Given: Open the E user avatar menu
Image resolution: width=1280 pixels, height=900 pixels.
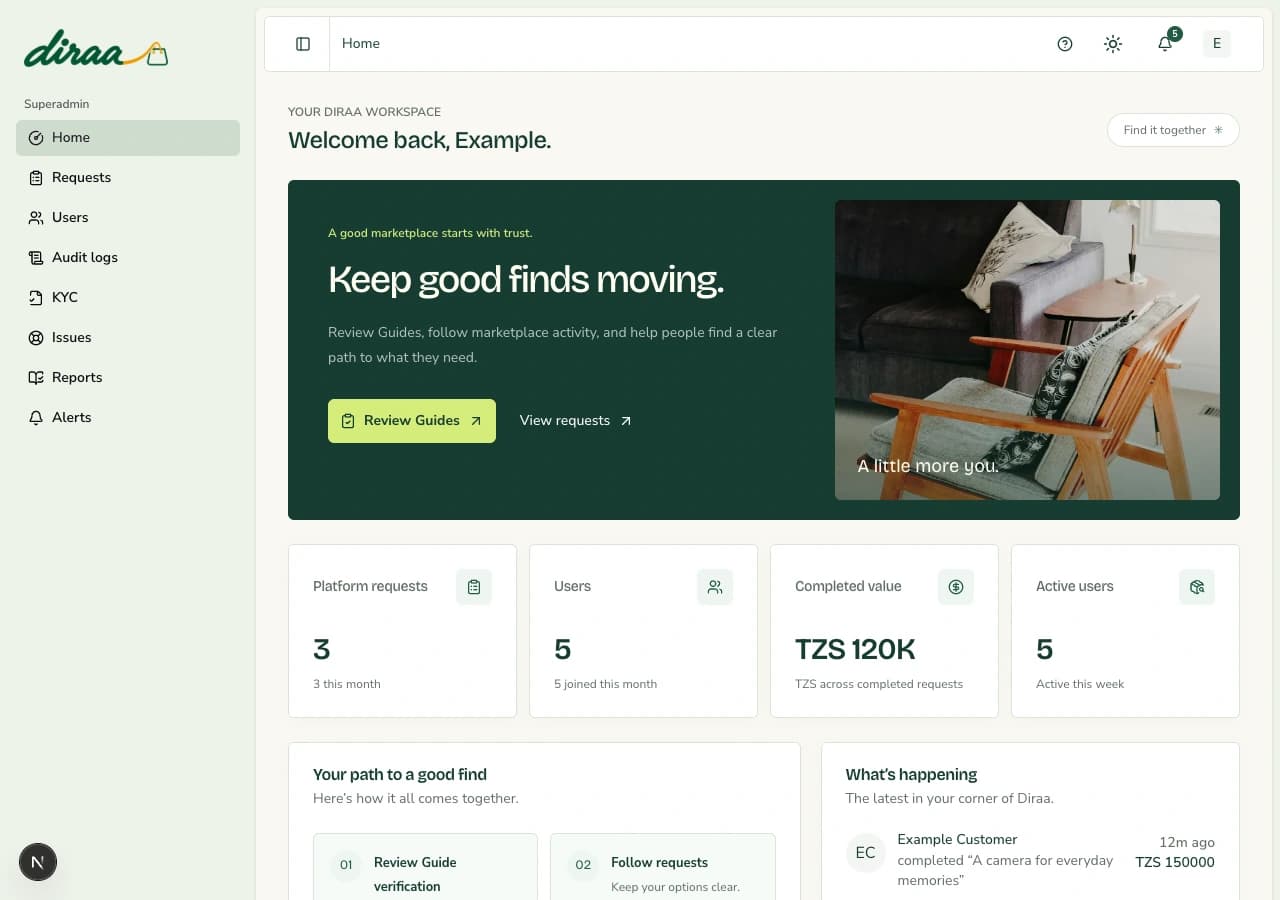Looking at the screenshot, I should pyautogui.click(x=1217, y=43).
